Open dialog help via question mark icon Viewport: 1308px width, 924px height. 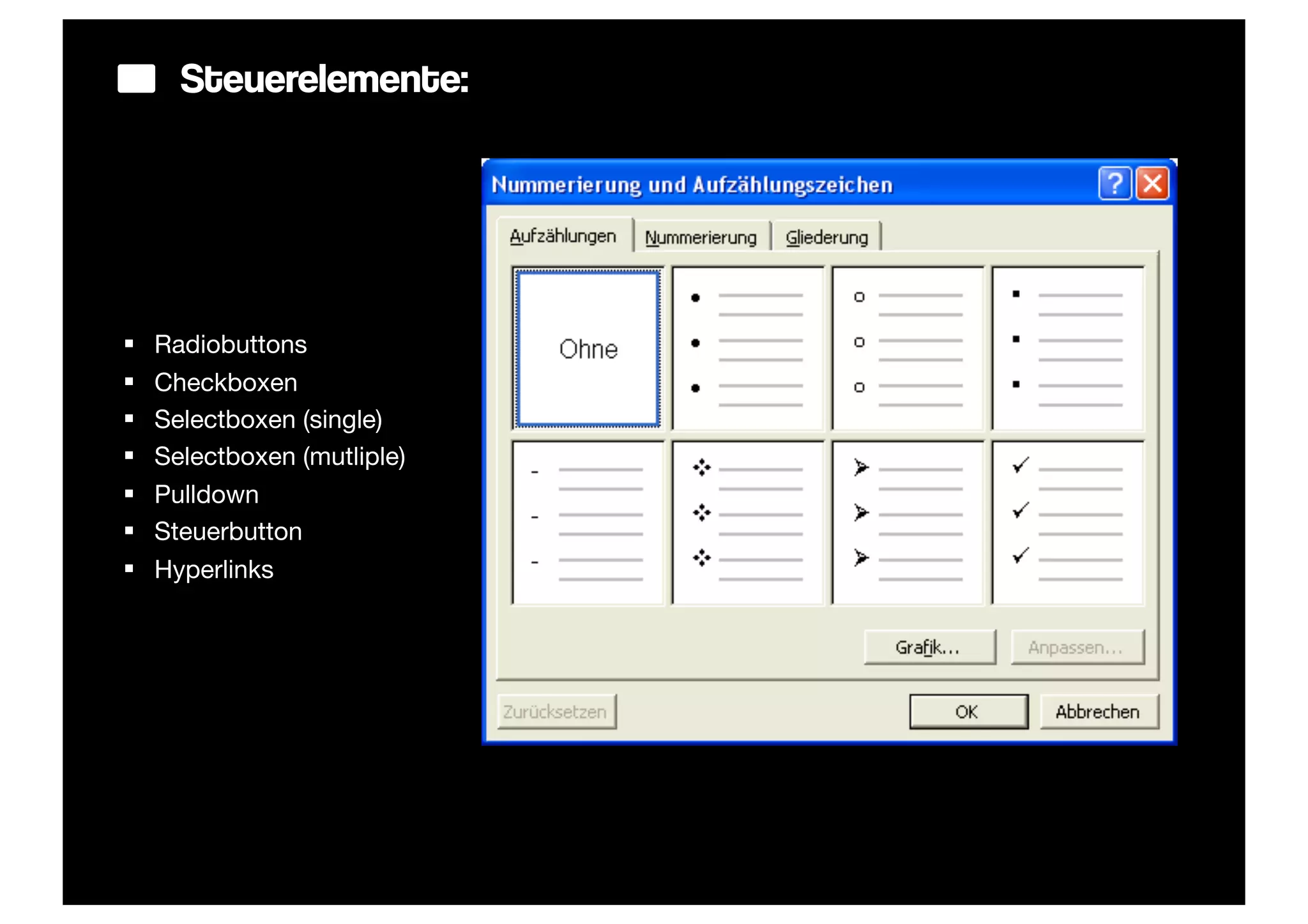click(1114, 184)
